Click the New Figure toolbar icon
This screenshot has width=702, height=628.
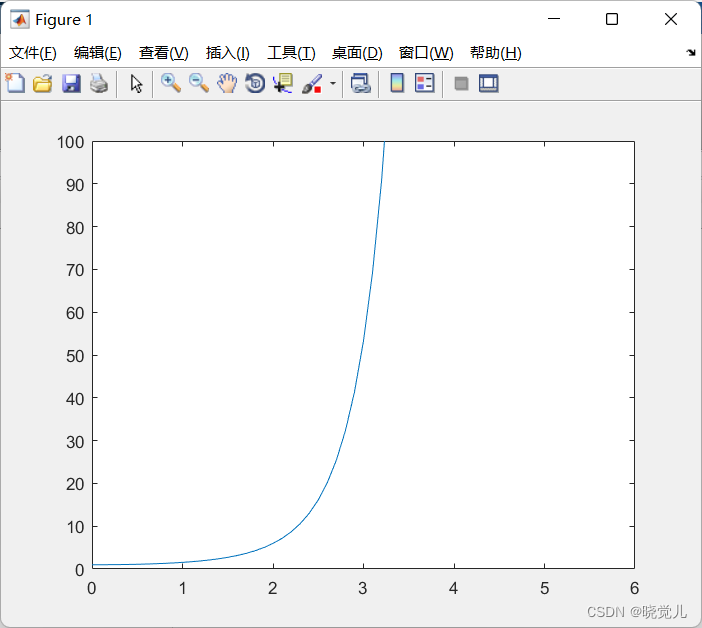pos(15,83)
